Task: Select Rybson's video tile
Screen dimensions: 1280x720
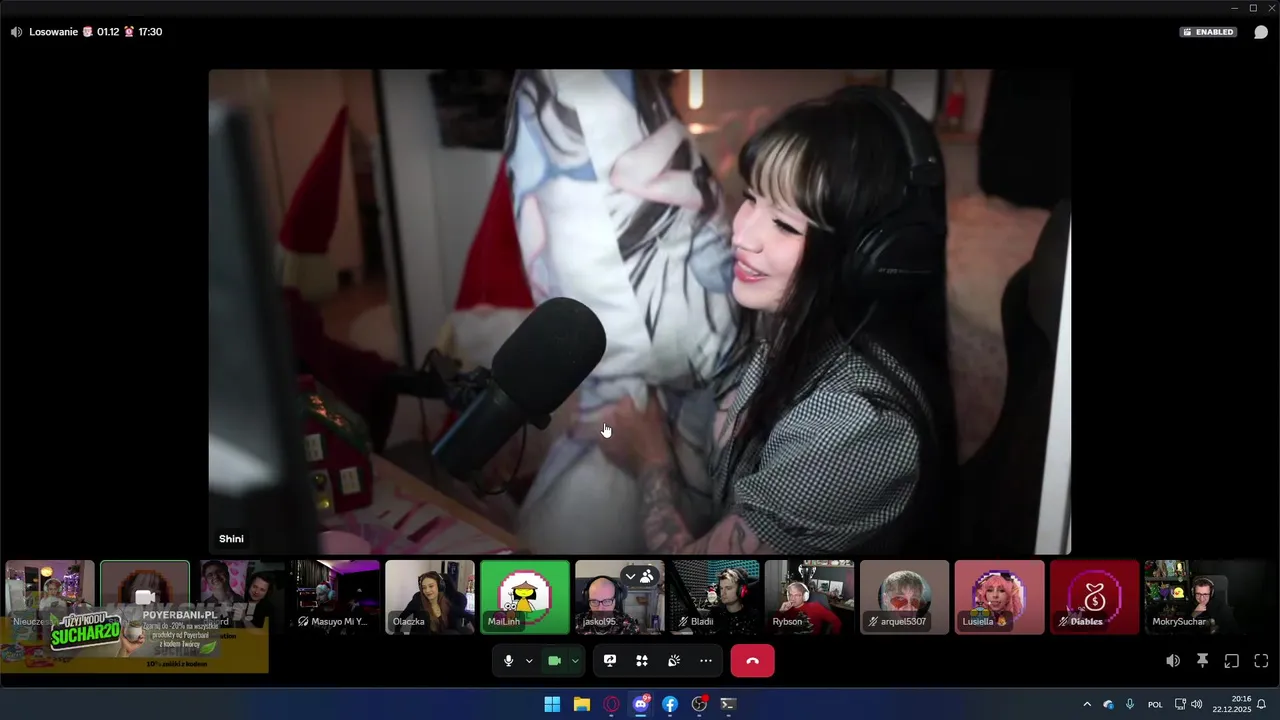Action: tap(810, 597)
